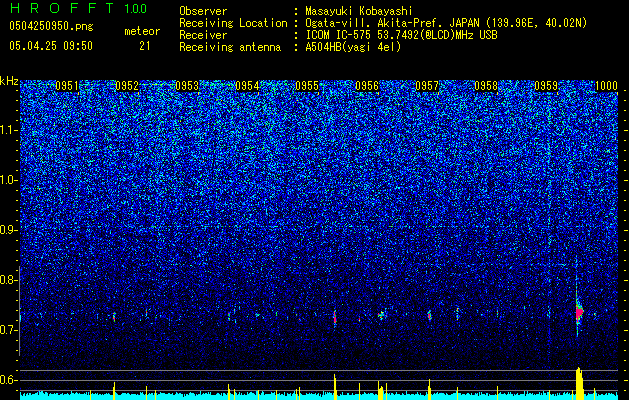Click the large magenta meteor echo near 0959

(579, 312)
